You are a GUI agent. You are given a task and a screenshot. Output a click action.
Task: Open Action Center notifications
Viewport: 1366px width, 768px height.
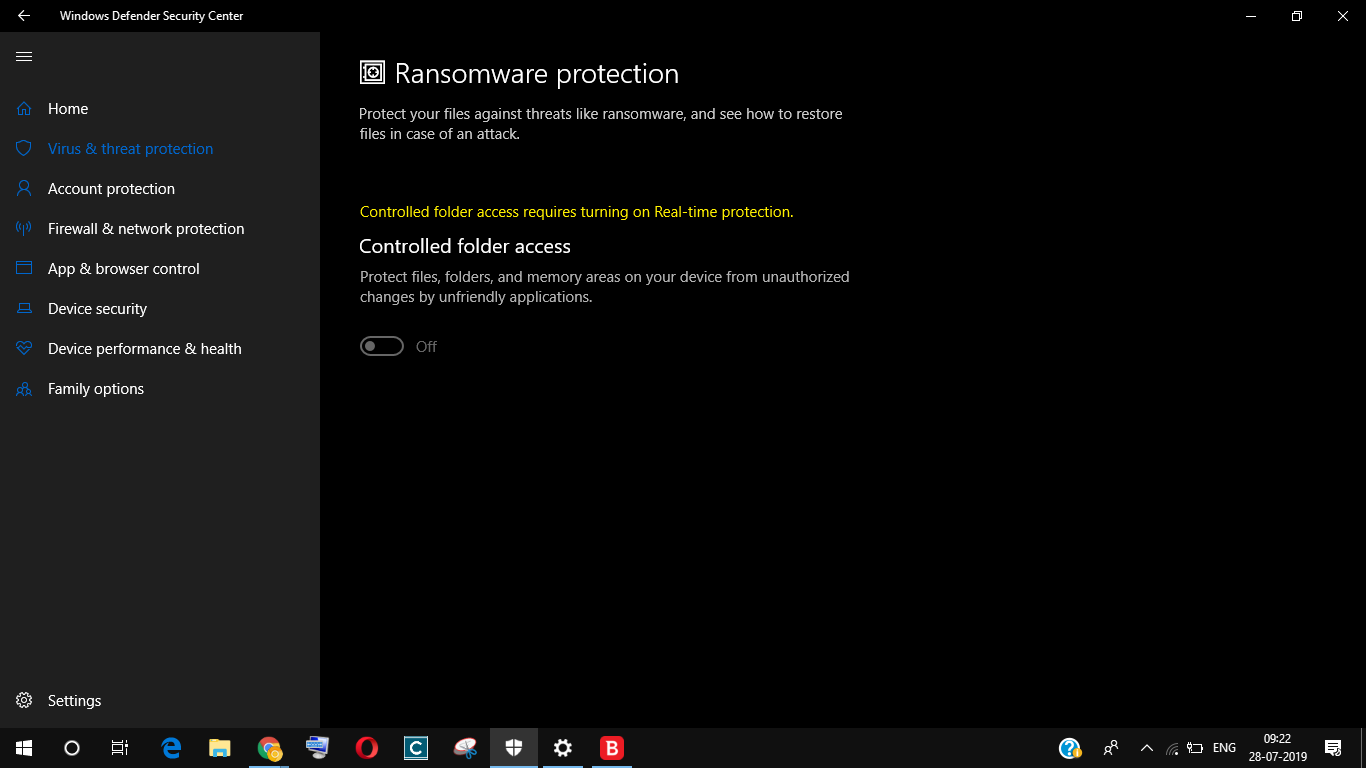click(x=1333, y=748)
